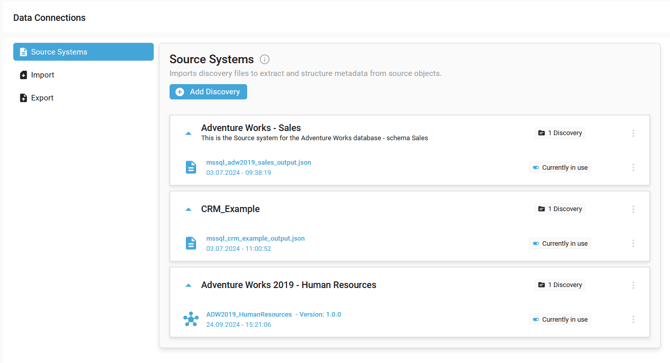Click the info icon beside Source Systems heading

point(264,59)
